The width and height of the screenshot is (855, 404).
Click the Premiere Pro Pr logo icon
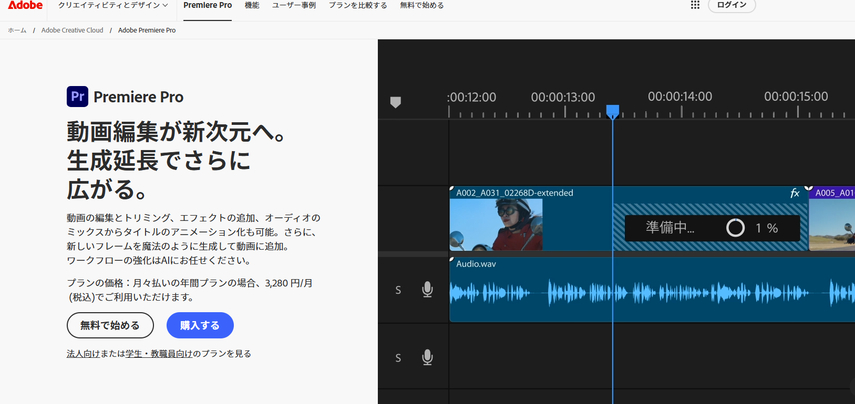77,97
